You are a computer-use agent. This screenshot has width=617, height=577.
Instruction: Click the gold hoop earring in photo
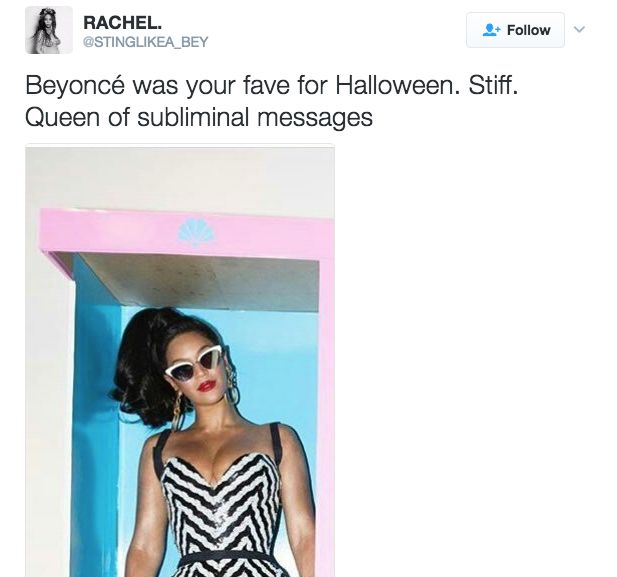177,411
